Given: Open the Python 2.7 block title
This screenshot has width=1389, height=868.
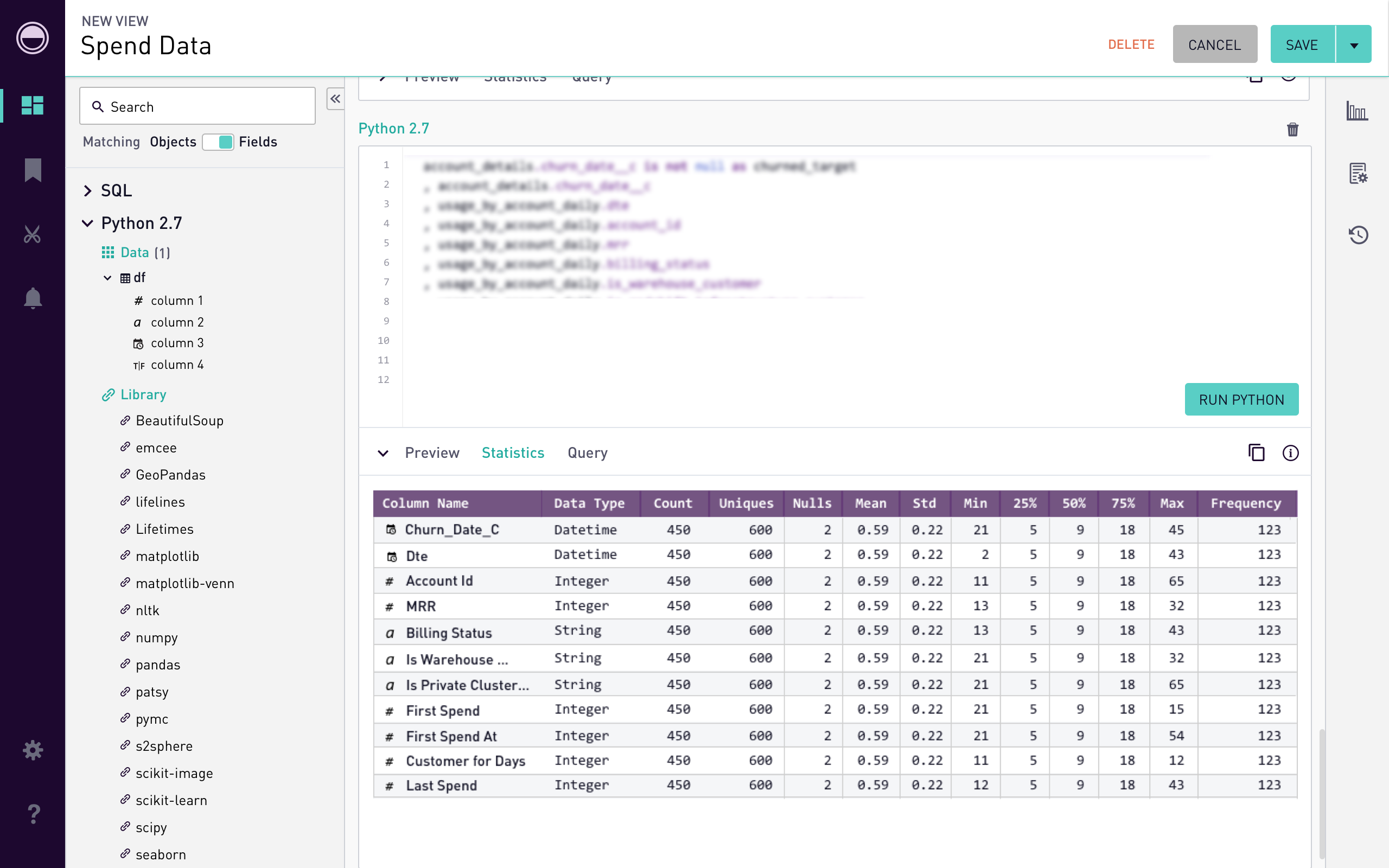Looking at the screenshot, I should click(394, 128).
